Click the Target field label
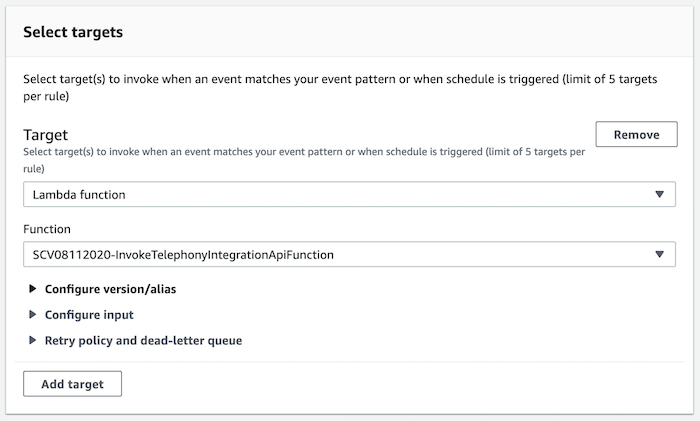Viewport: 700px width, 421px height. click(46, 135)
